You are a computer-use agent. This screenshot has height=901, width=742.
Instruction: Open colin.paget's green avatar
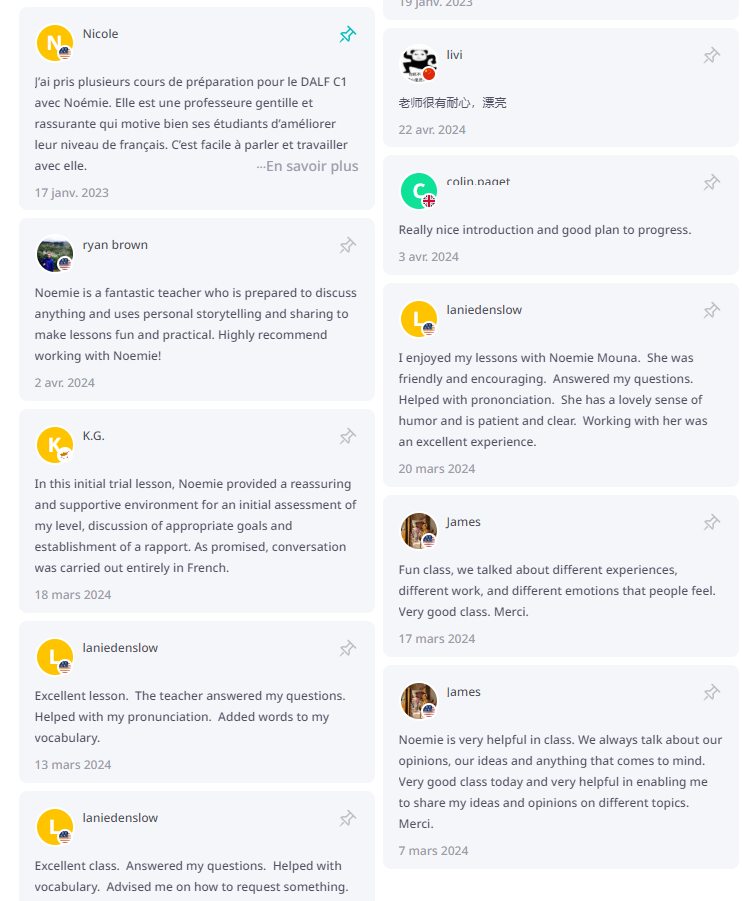tap(419, 191)
